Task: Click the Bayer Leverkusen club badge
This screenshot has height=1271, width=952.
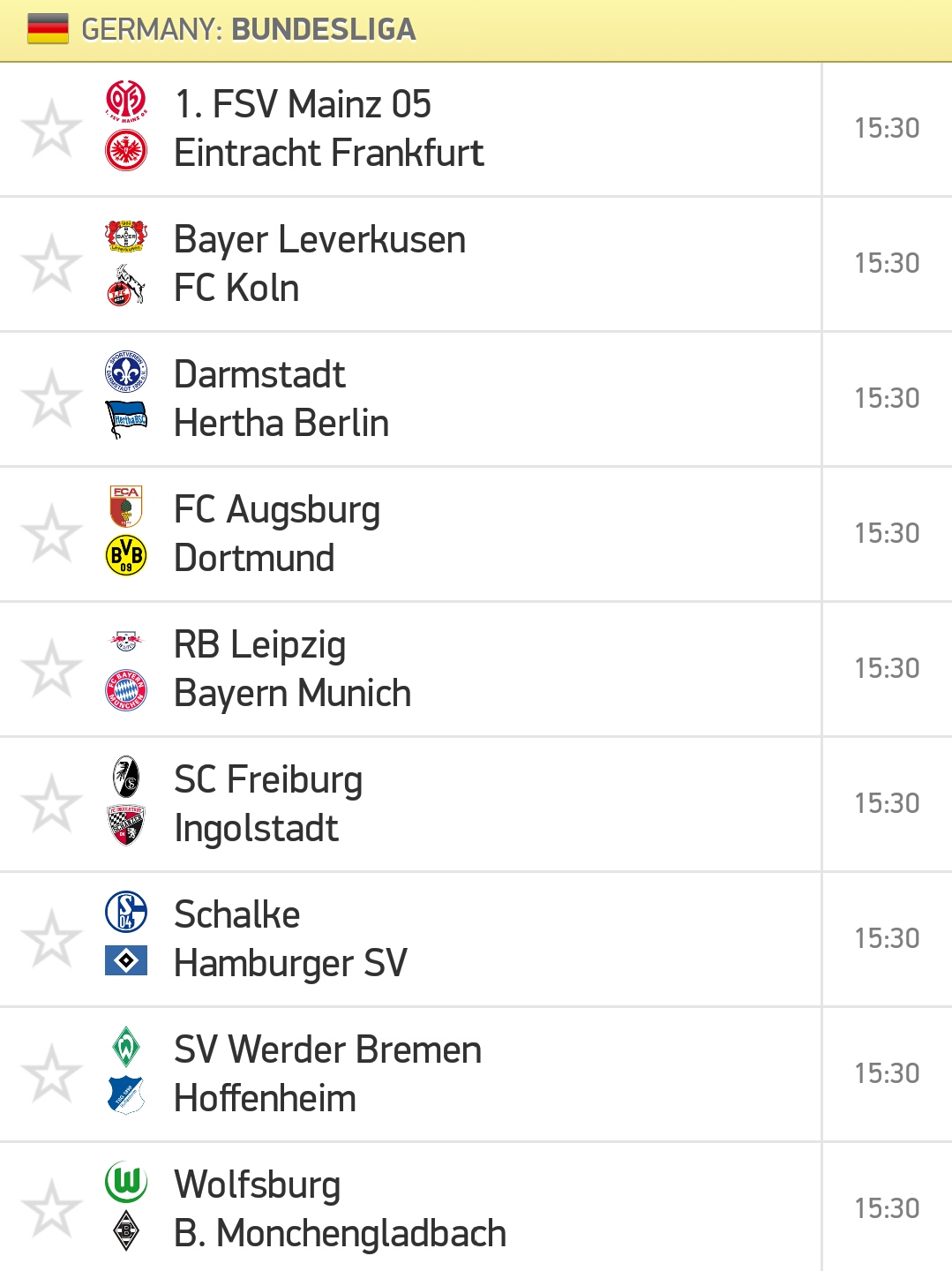Action: click(x=126, y=237)
